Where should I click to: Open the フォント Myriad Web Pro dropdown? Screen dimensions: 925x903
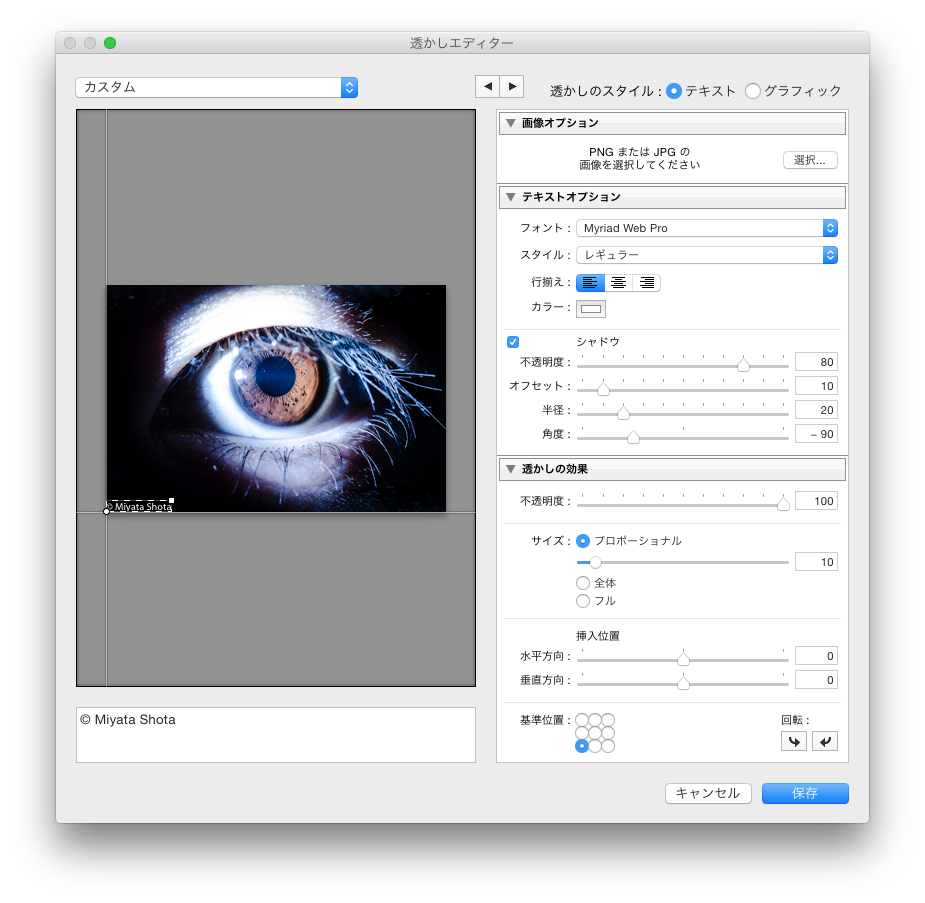click(707, 228)
